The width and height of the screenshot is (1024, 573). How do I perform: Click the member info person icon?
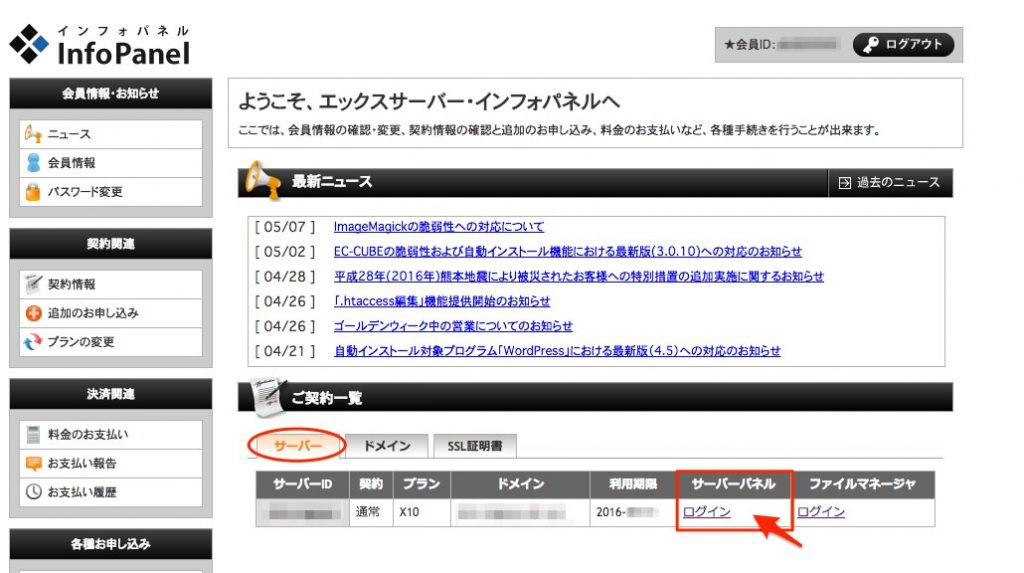coord(33,163)
